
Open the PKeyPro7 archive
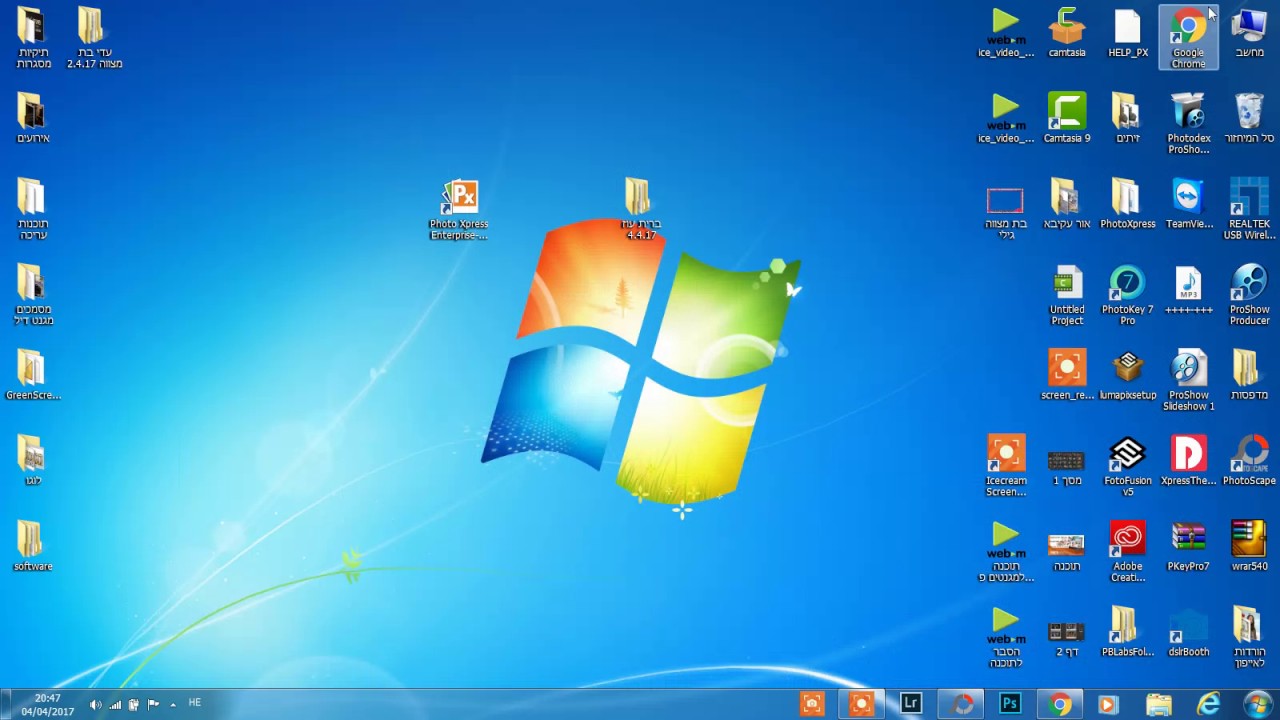tap(1189, 546)
